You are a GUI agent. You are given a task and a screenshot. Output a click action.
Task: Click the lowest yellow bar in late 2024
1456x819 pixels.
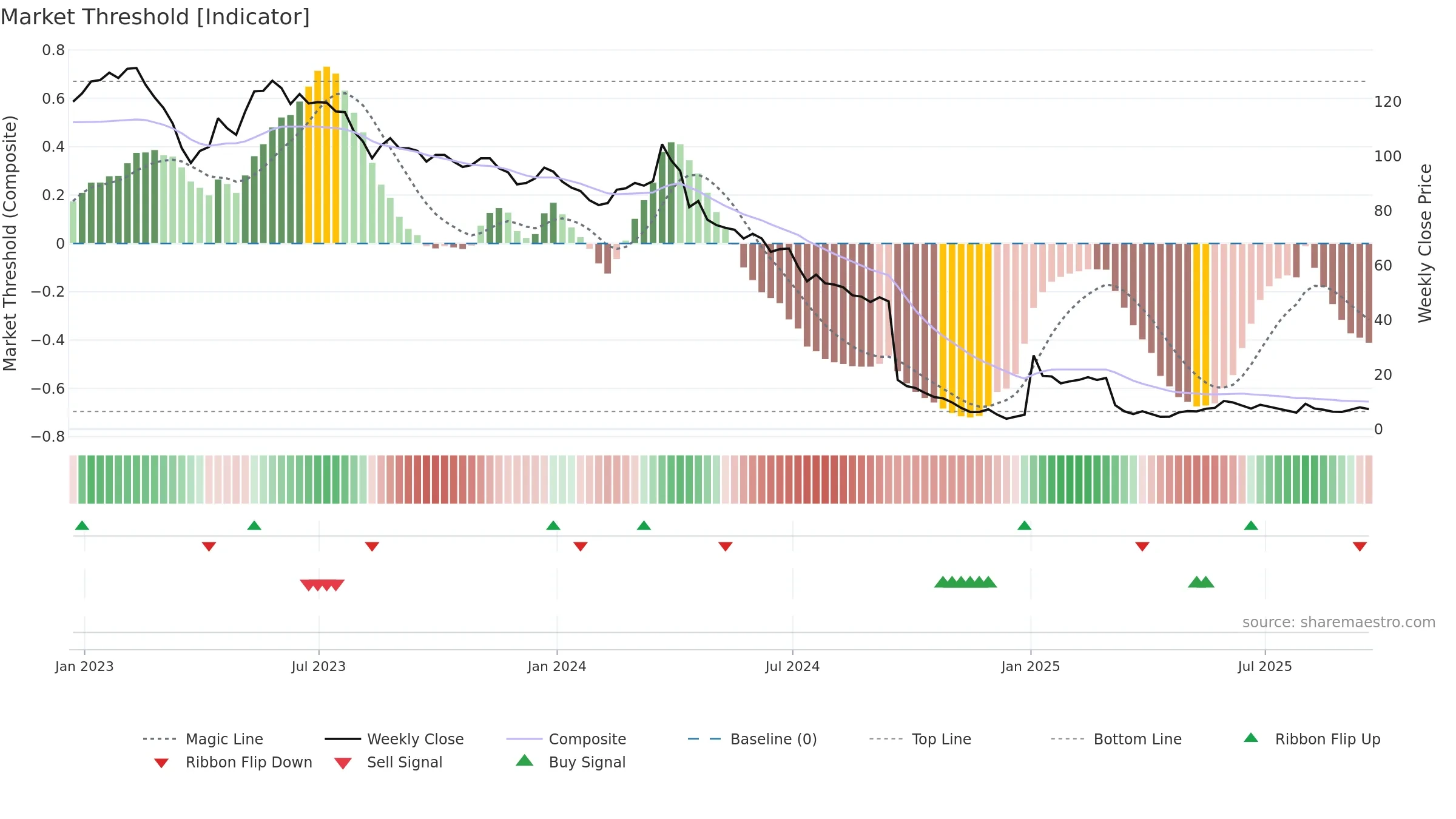[970, 331]
